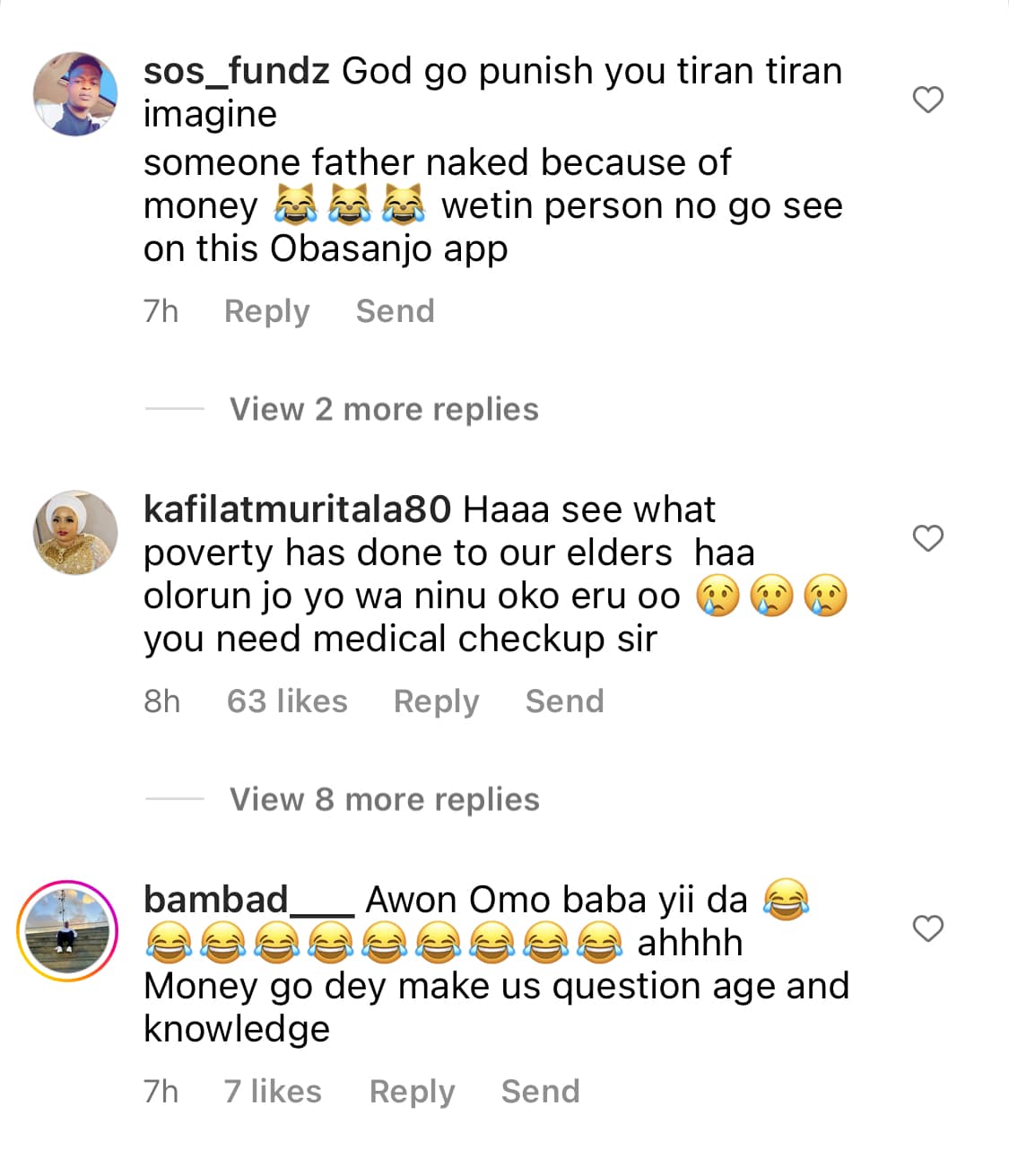The image size is (1009, 1176).
Task: Open kafilatmuritala80 username link
Action: [x=297, y=510]
